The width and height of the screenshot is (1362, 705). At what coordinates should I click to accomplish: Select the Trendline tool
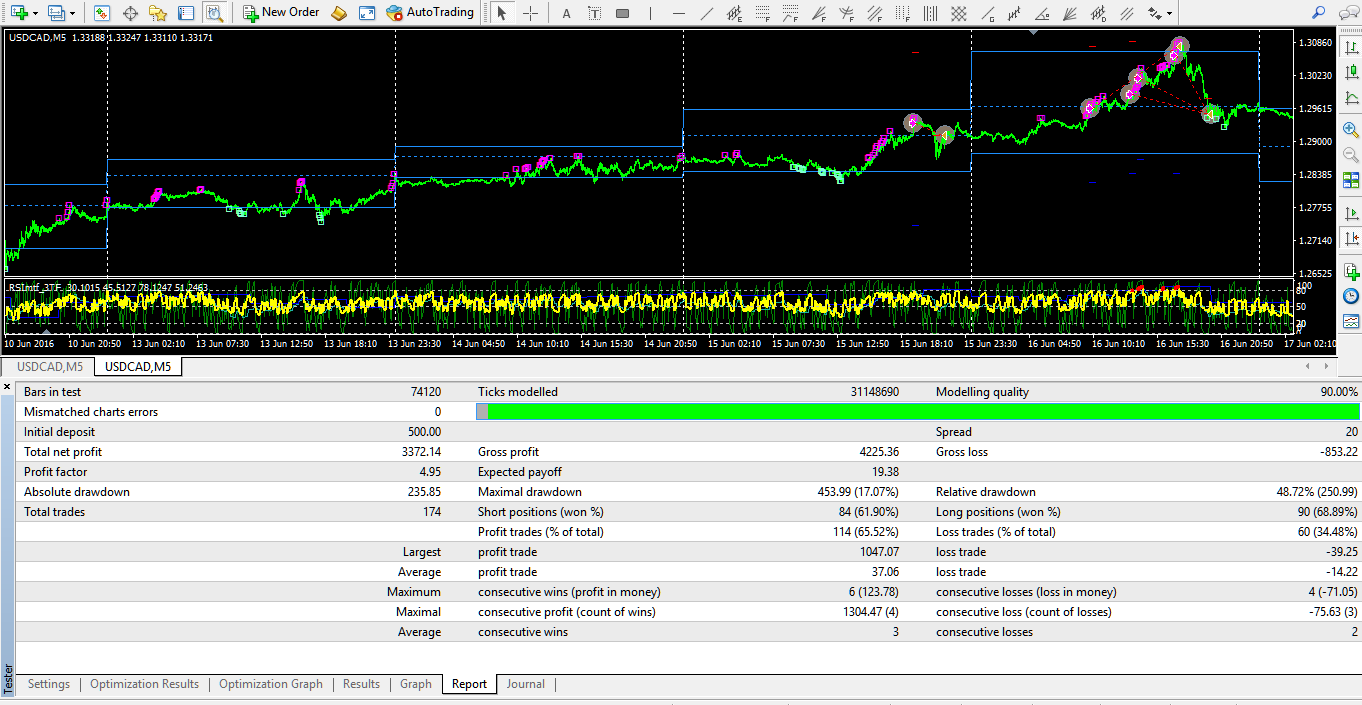tap(706, 13)
